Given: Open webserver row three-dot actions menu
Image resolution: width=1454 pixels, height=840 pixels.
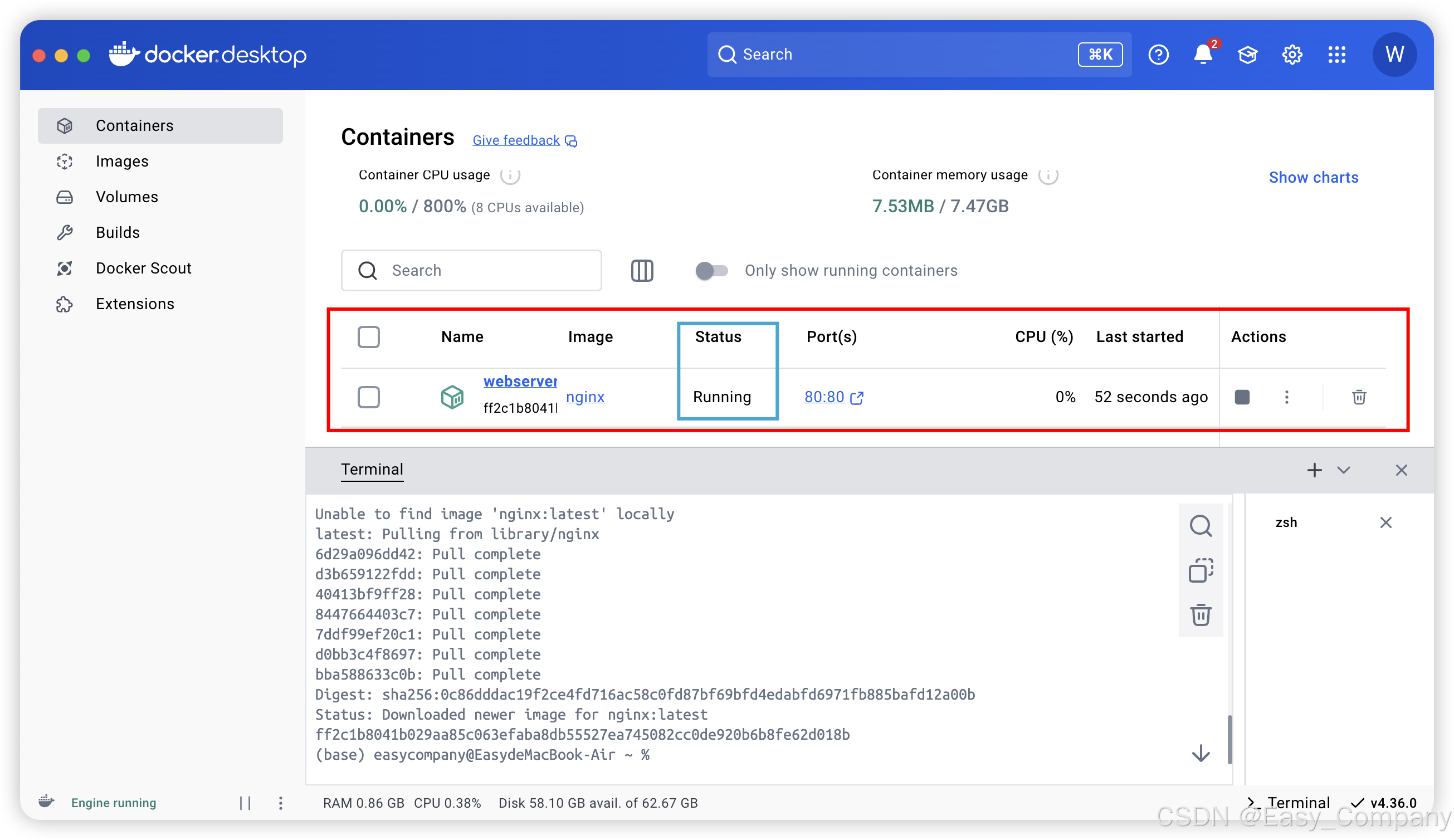Looking at the screenshot, I should tap(1286, 397).
